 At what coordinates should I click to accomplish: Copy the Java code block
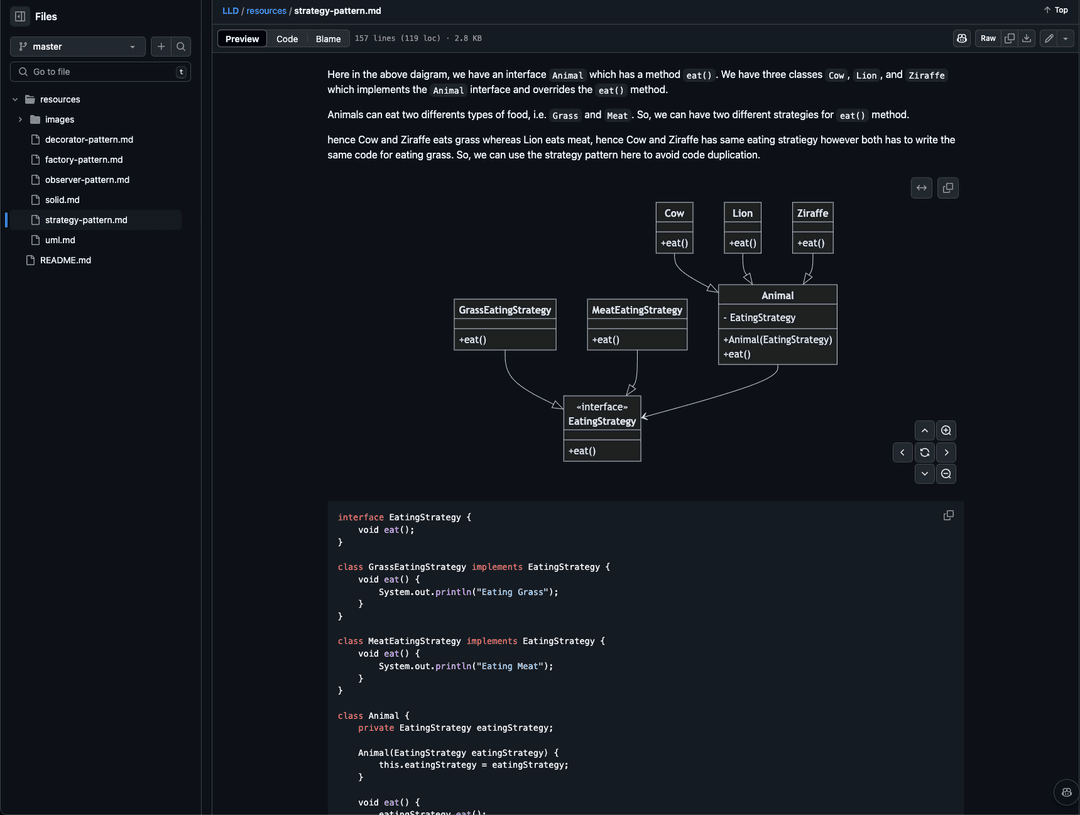point(948,515)
